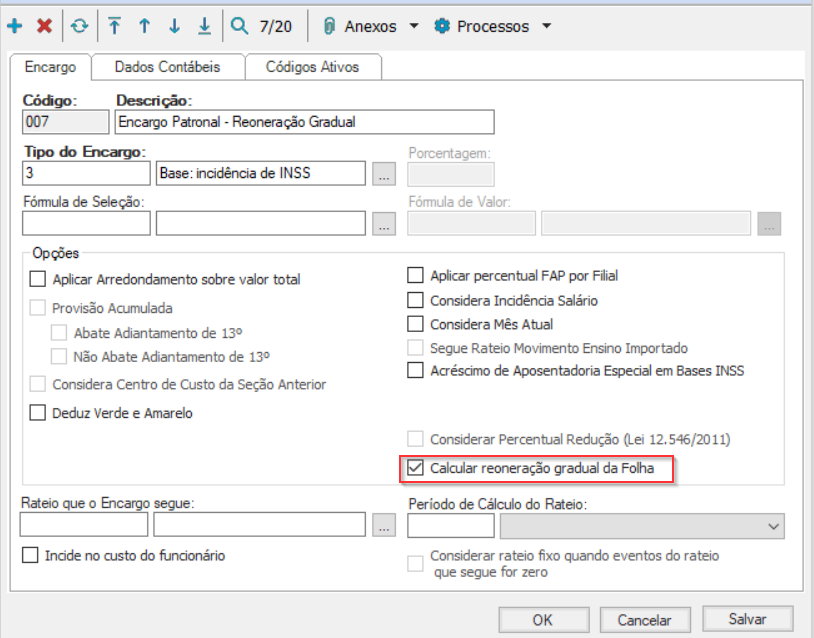The width and height of the screenshot is (814, 638).
Task: Enable Aplicar percentual FAP por Filial
Action: tap(416, 276)
